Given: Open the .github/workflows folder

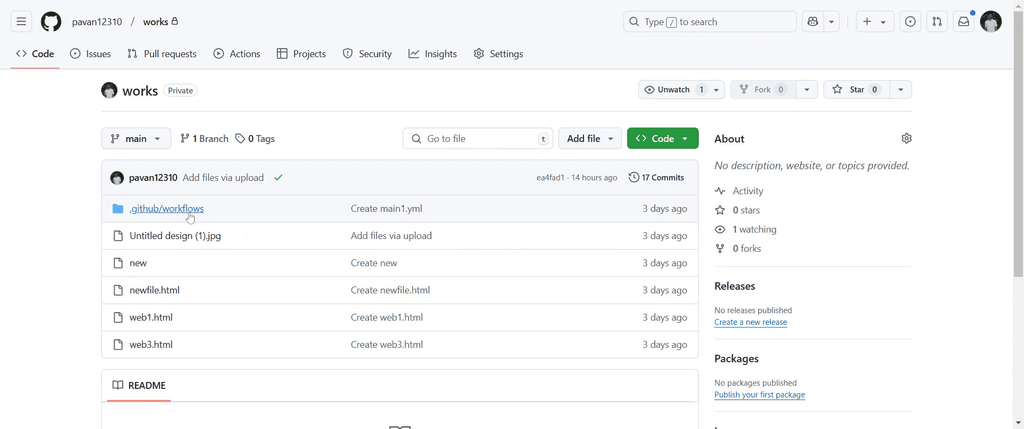Looking at the screenshot, I should click(167, 208).
